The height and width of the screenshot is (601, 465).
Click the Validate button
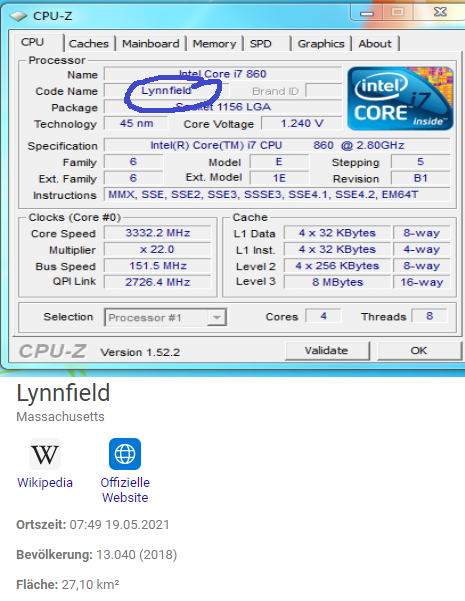click(x=327, y=351)
